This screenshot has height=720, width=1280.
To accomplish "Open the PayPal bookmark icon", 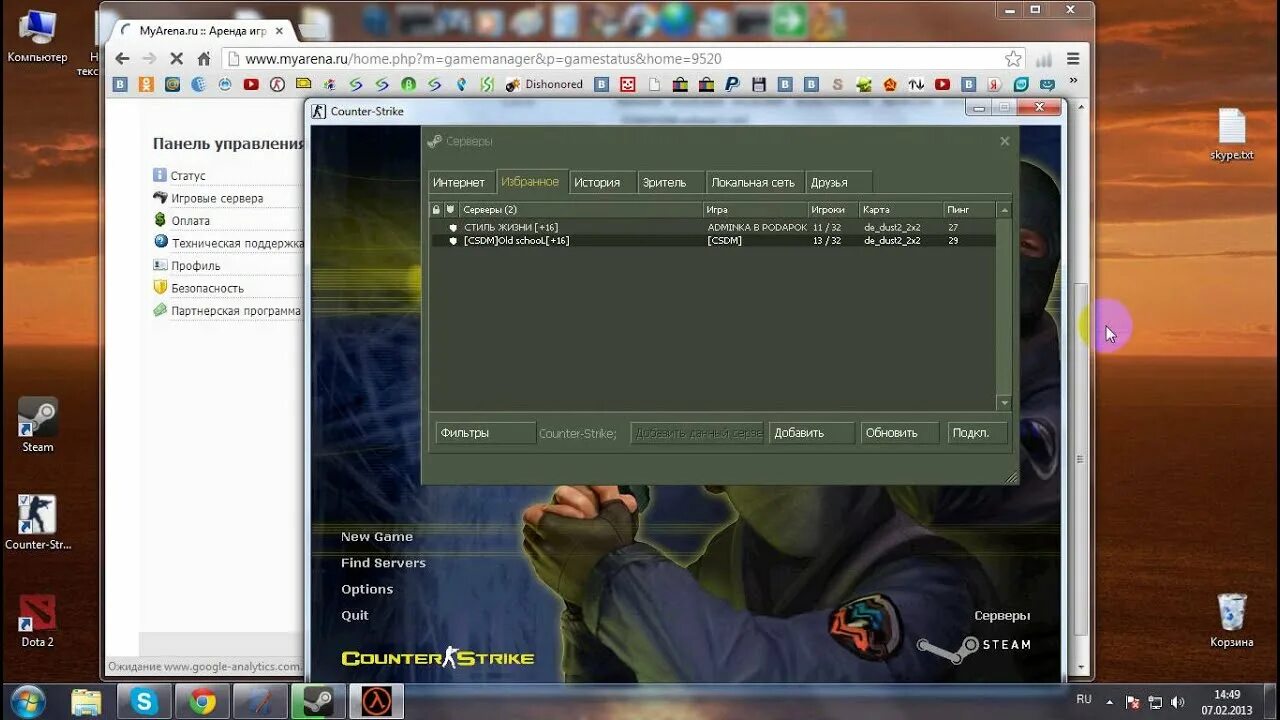I will click(x=732, y=85).
